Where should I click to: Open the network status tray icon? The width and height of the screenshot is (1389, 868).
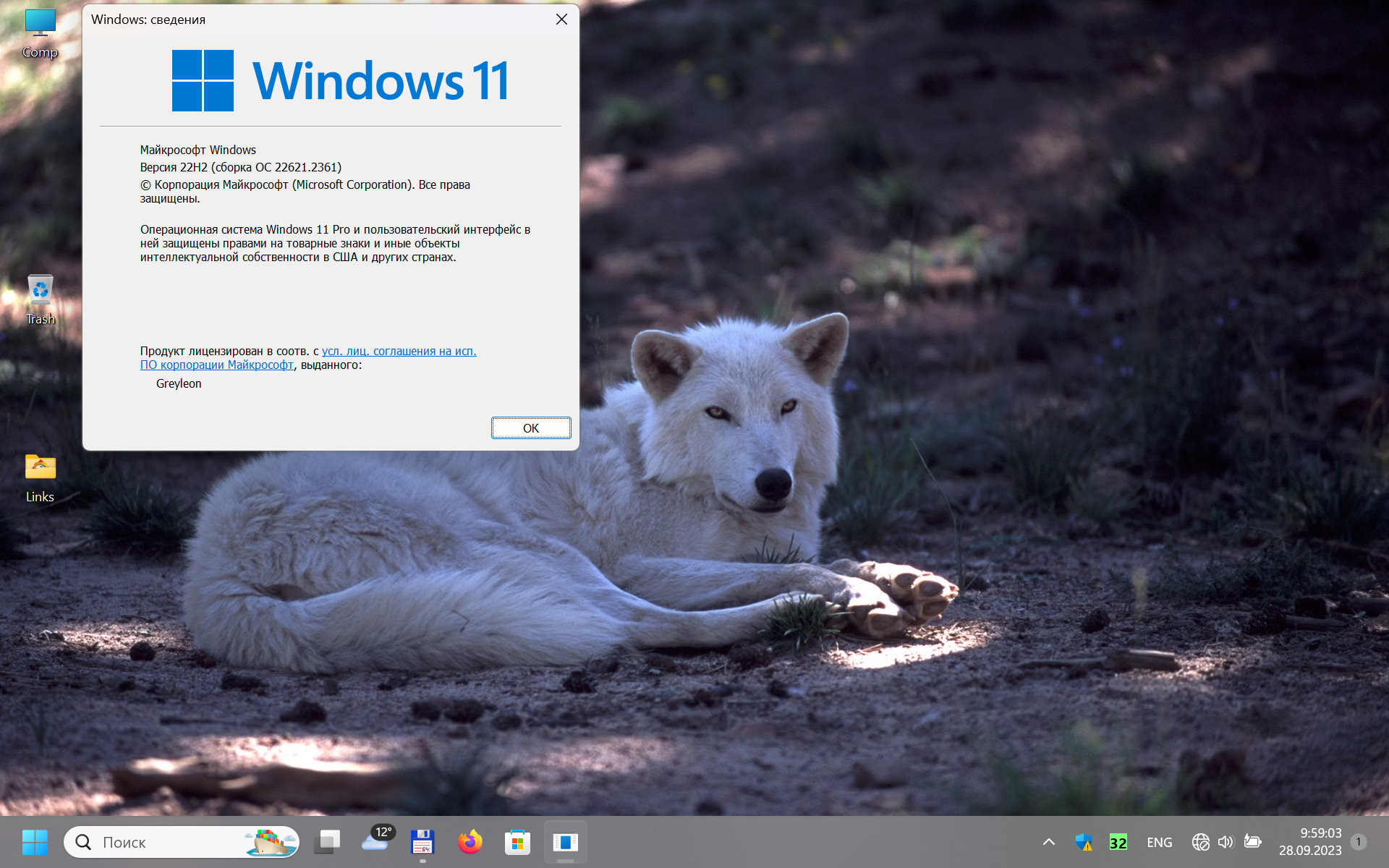tap(1200, 842)
